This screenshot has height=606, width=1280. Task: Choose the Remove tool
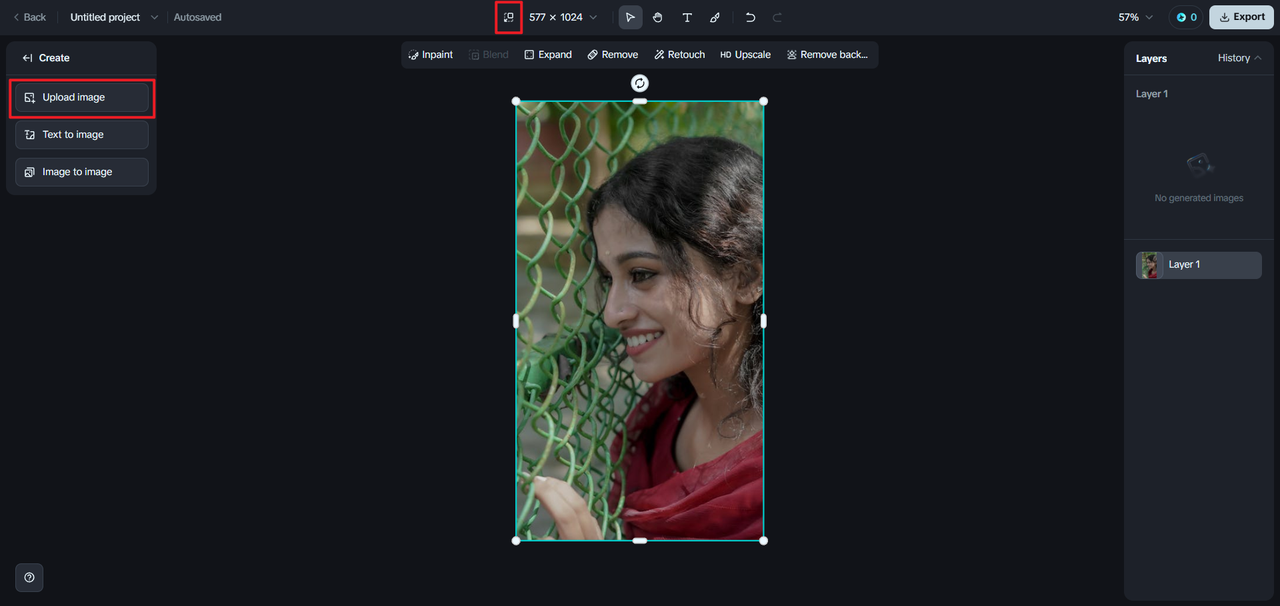[613, 55]
